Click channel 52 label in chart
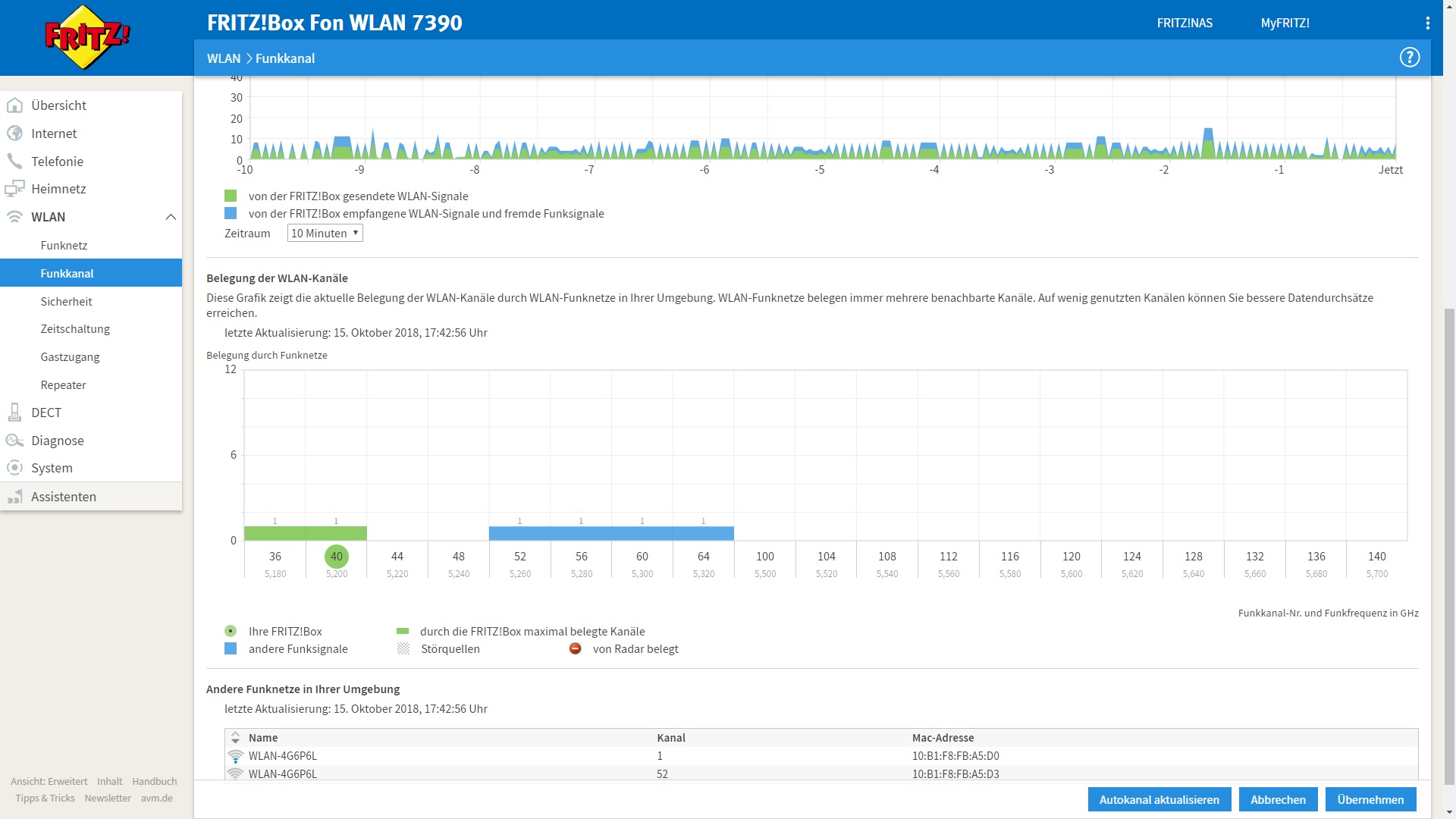1456x819 pixels. (x=519, y=557)
